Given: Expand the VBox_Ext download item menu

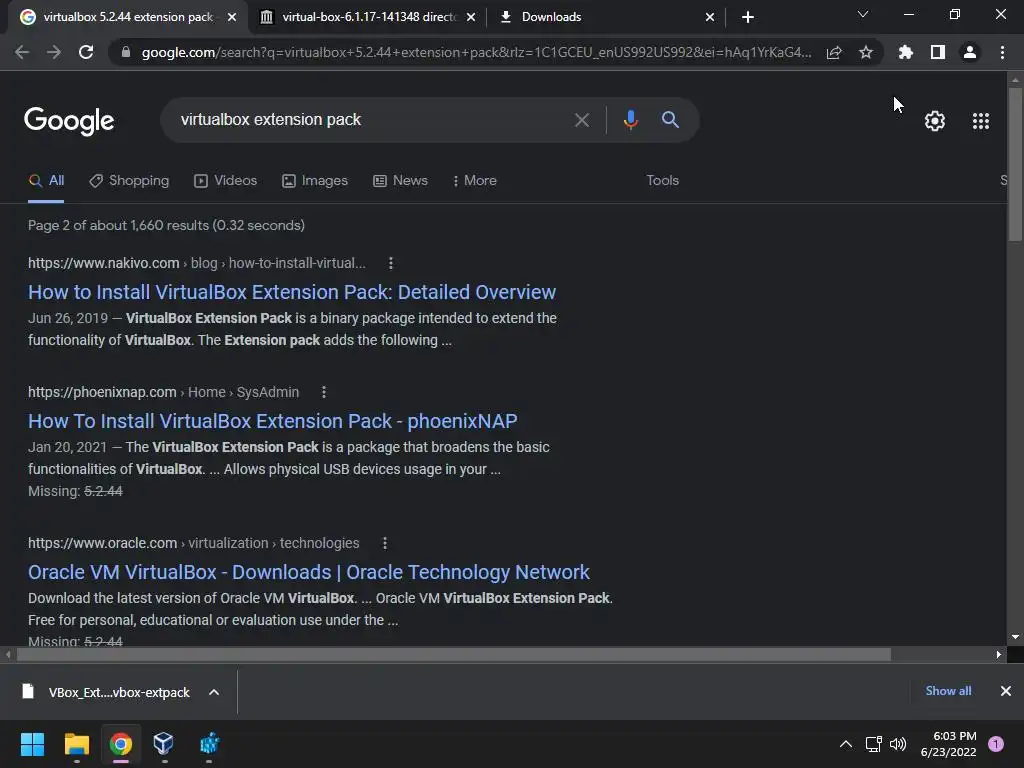Looking at the screenshot, I should pyautogui.click(x=214, y=692).
